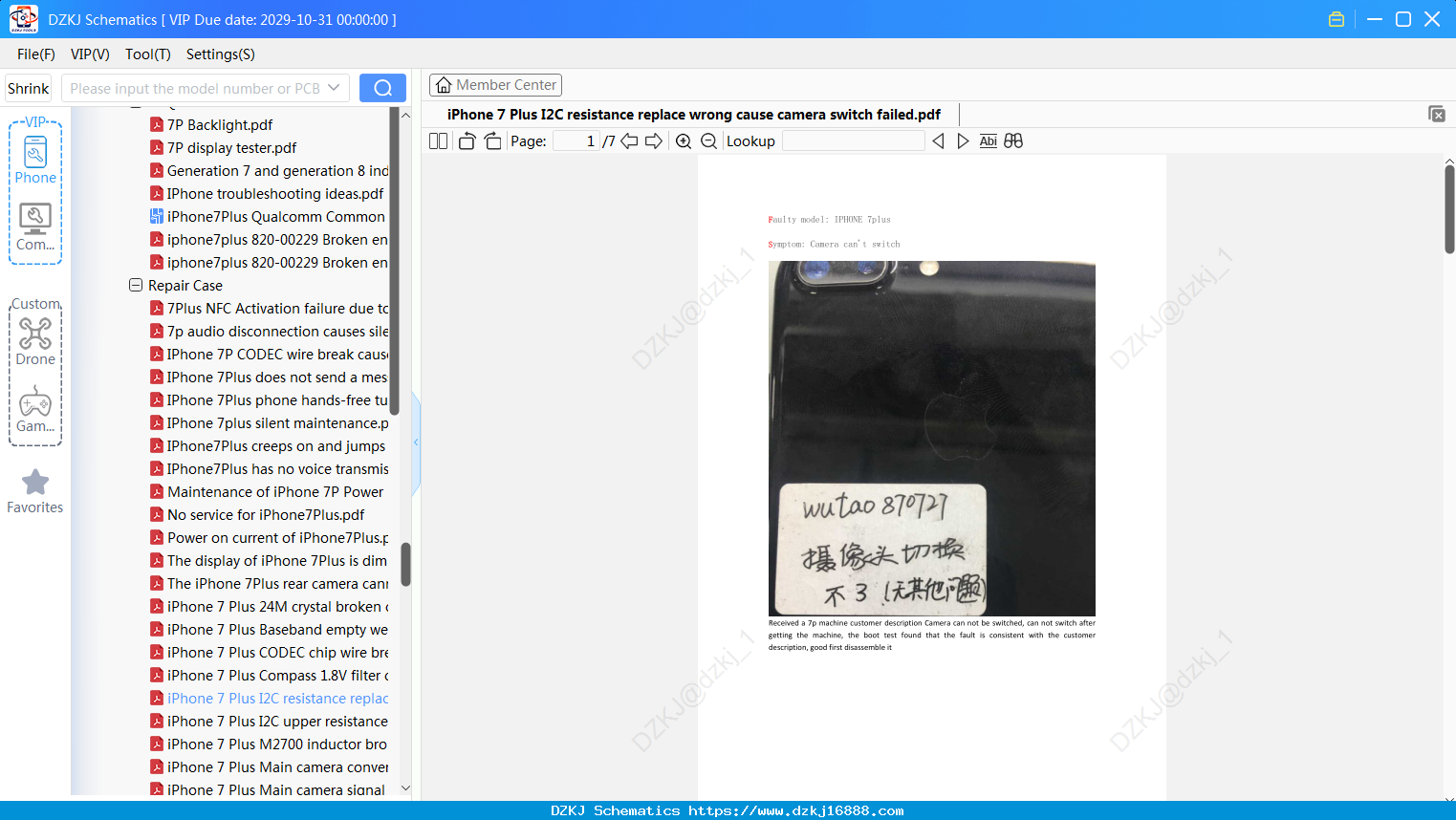Toggle match-case Abi option
Screen dimensions: 1456x820
(x=989, y=141)
